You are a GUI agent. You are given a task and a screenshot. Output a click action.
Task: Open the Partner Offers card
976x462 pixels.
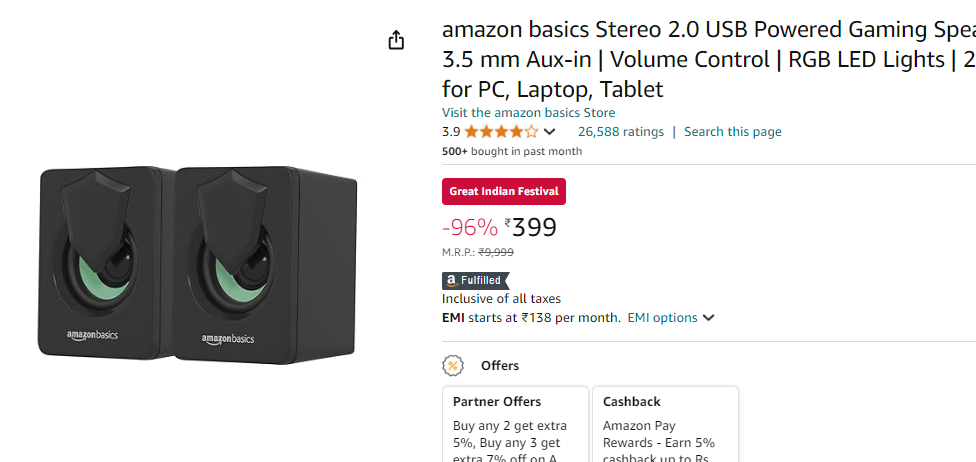[515, 425]
